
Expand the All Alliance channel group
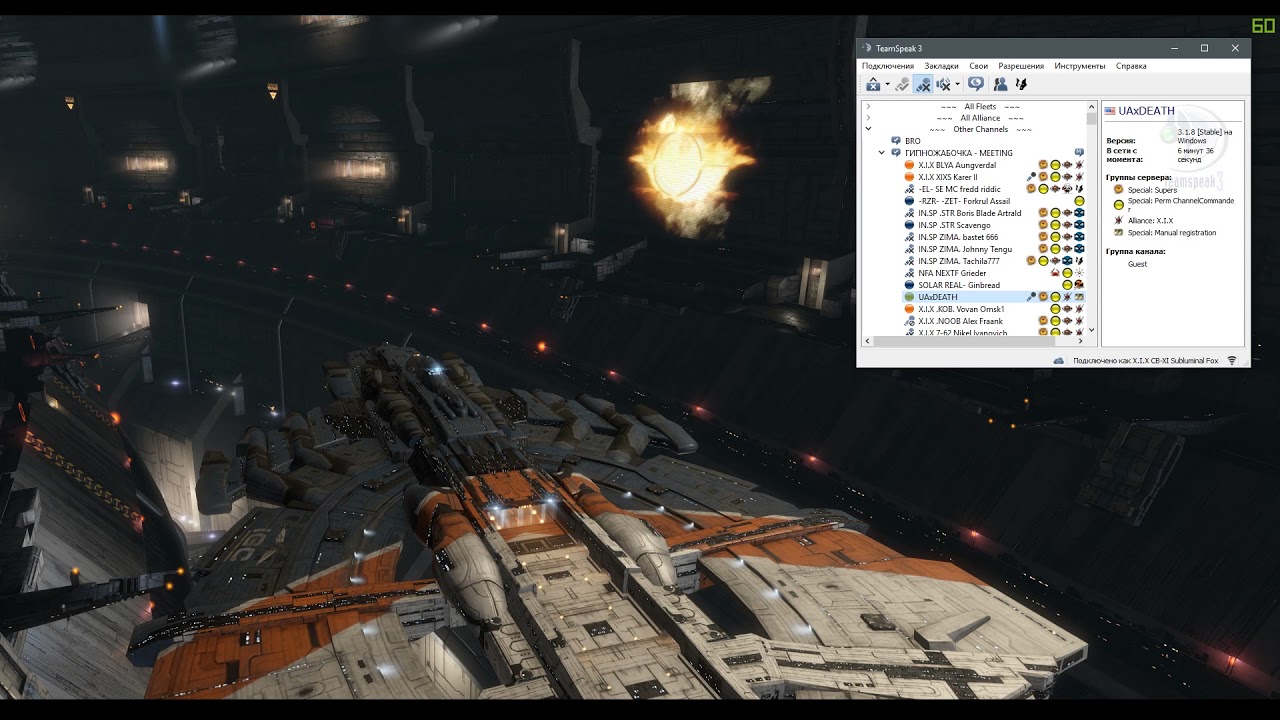(x=868, y=118)
